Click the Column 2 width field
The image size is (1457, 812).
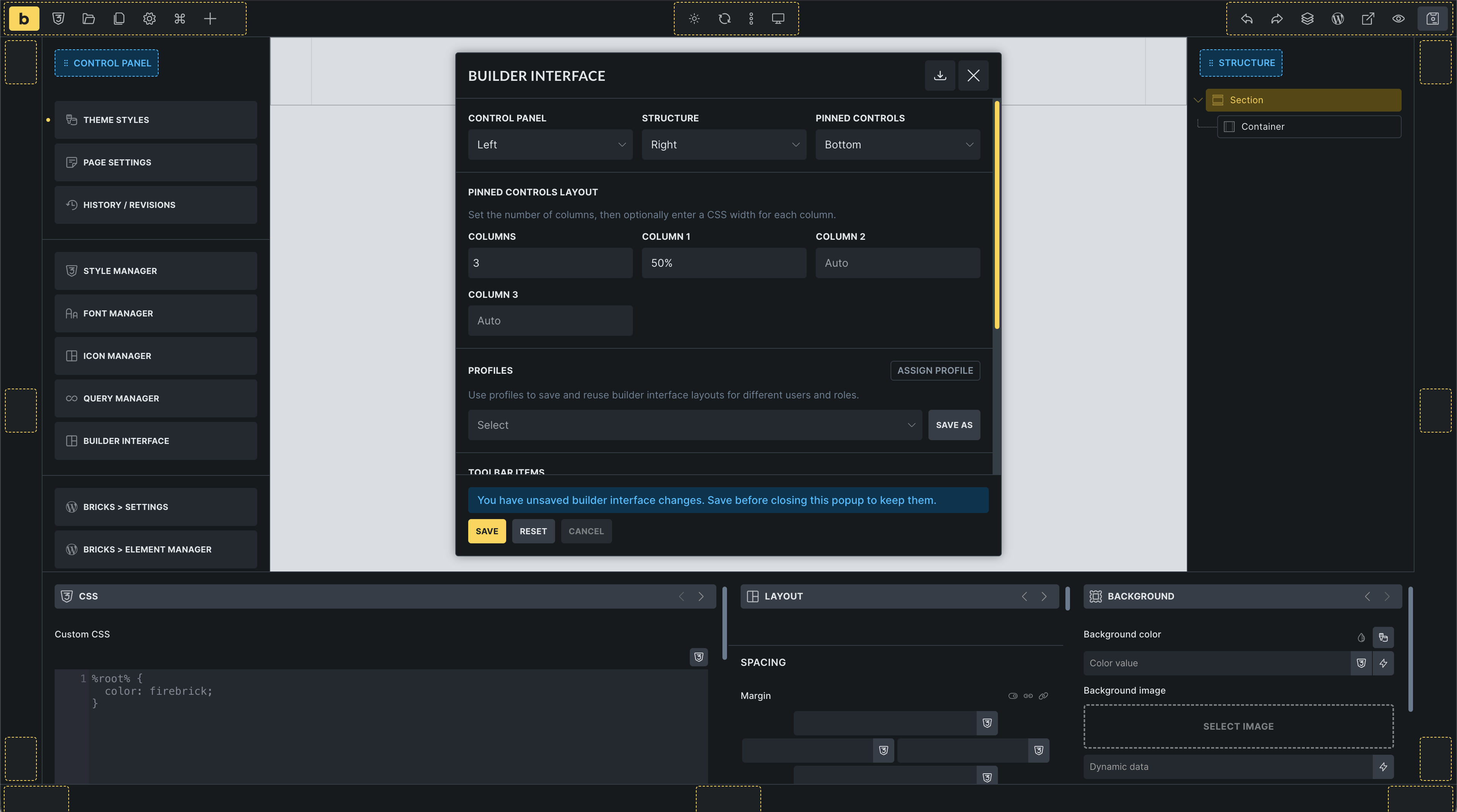click(x=898, y=263)
